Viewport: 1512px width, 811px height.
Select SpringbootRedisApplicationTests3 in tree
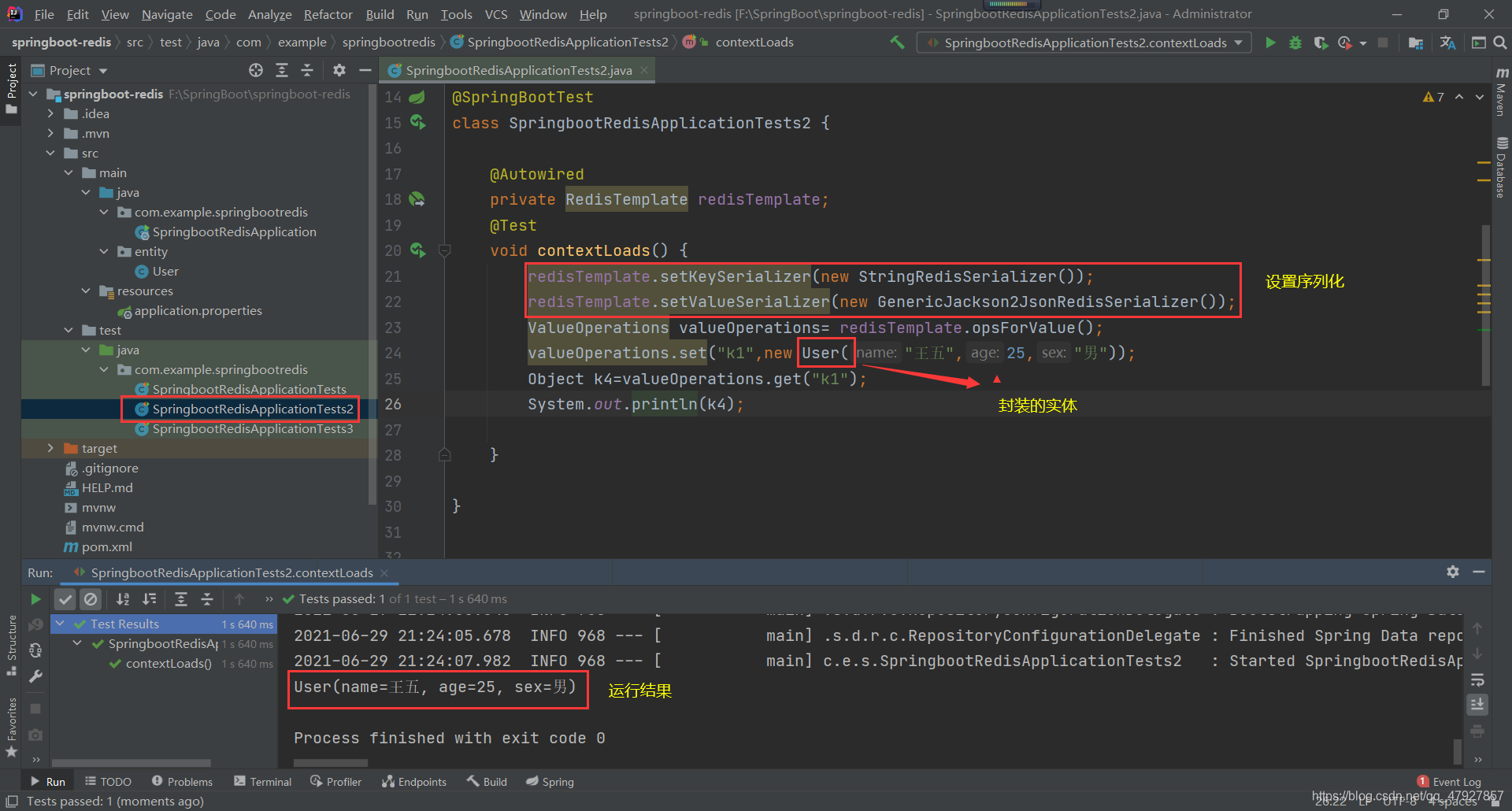tap(252, 428)
